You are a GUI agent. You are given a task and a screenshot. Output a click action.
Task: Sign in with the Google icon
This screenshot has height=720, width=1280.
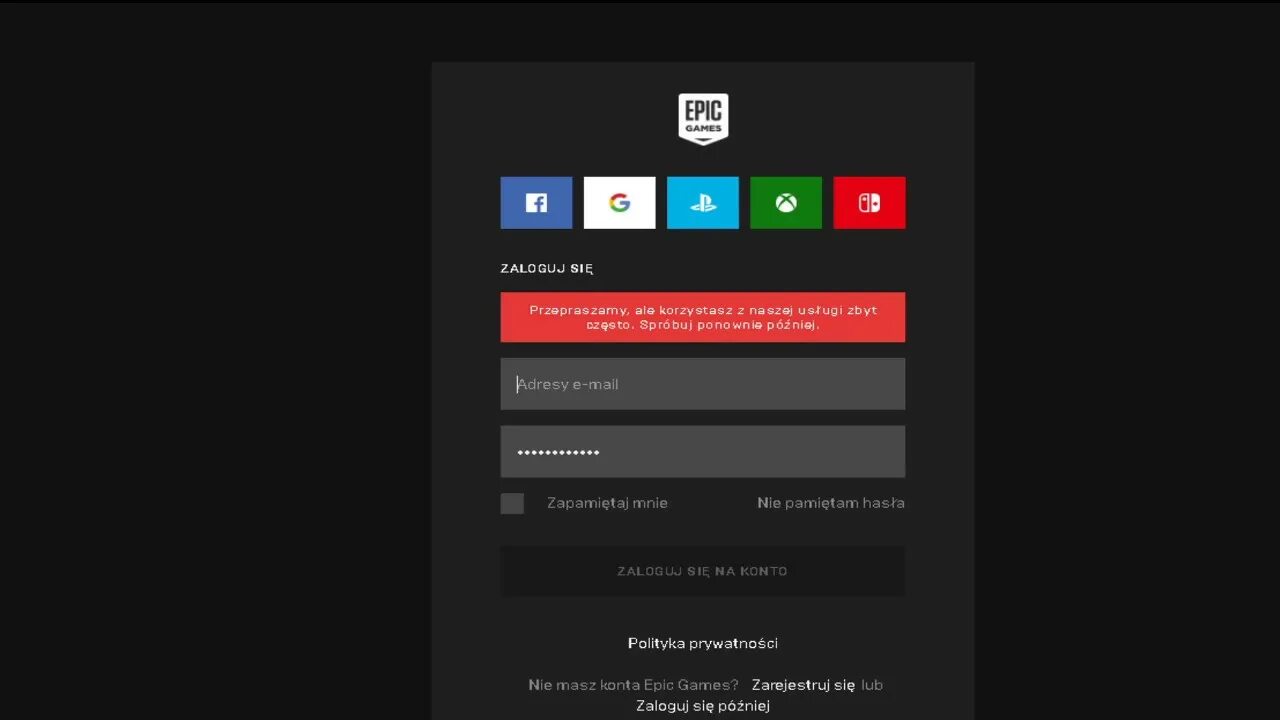point(620,203)
